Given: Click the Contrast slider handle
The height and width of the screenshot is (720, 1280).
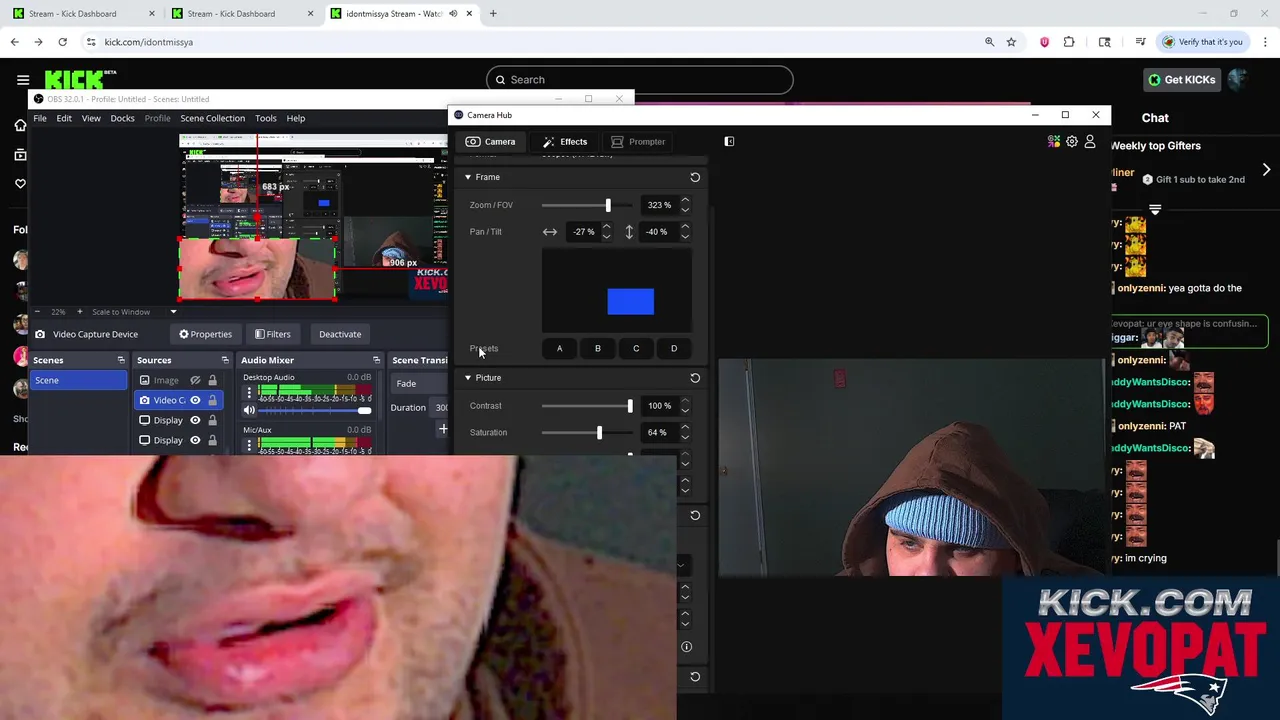Looking at the screenshot, I should pyautogui.click(x=630, y=406).
